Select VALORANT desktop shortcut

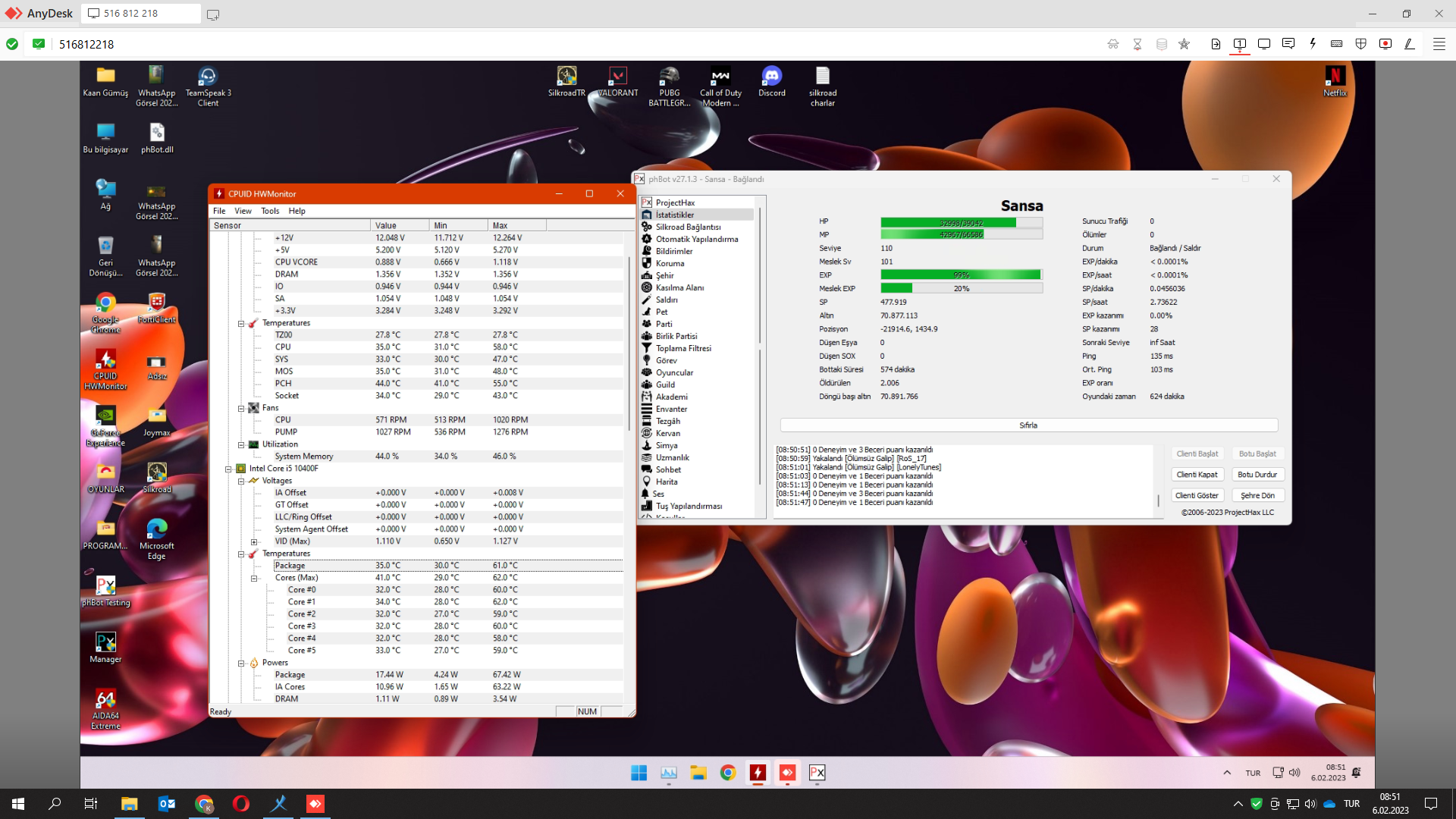pos(617,82)
